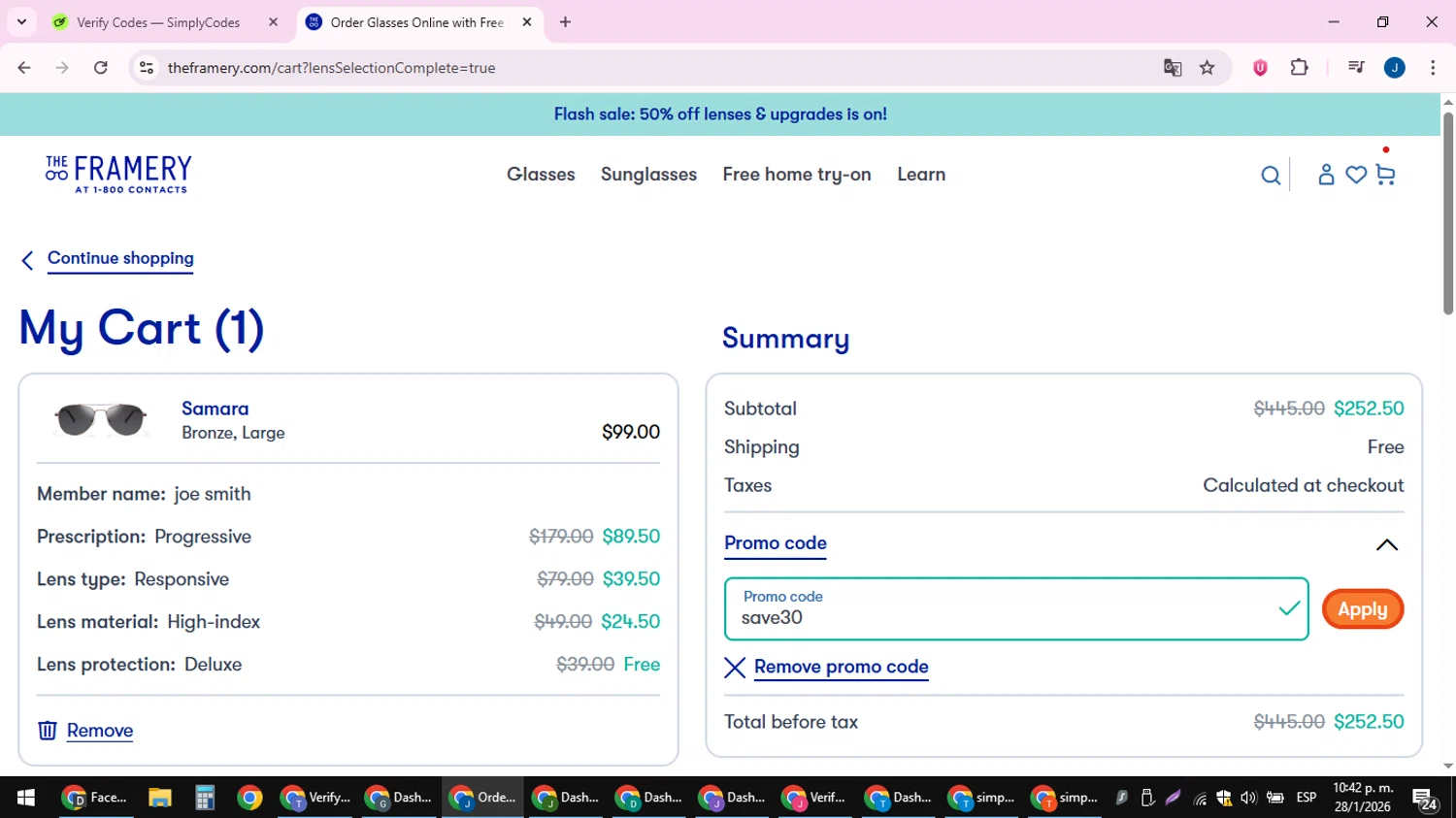The height and width of the screenshot is (818, 1456).
Task: Click the 'Member name: joe smith' text
Action: point(144,494)
